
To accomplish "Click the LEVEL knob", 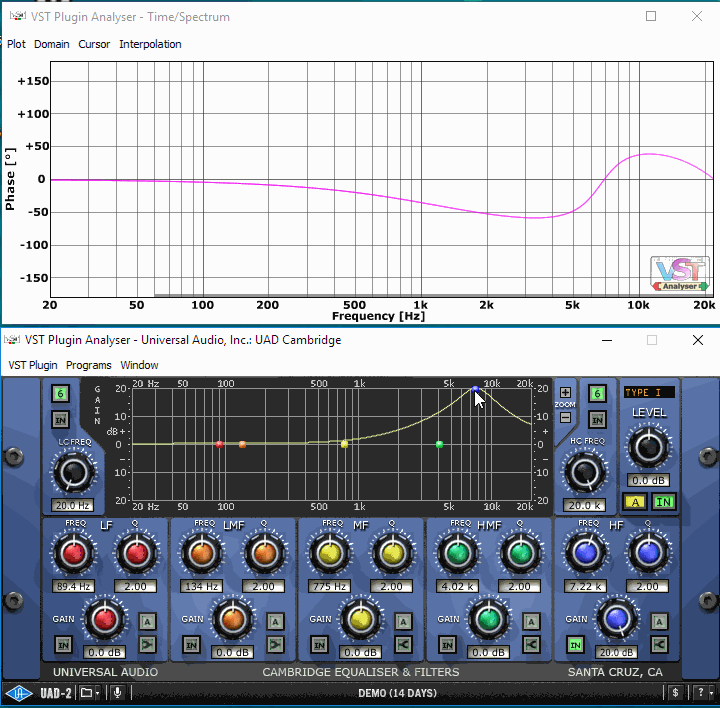I will coord(648,447).
